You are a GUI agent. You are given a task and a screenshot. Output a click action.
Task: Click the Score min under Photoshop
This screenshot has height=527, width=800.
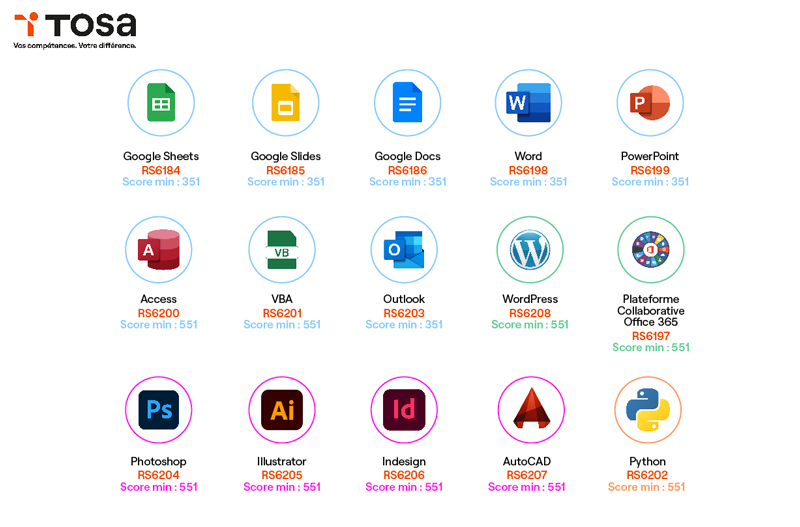pyautogui.click(x=159, y=487)
